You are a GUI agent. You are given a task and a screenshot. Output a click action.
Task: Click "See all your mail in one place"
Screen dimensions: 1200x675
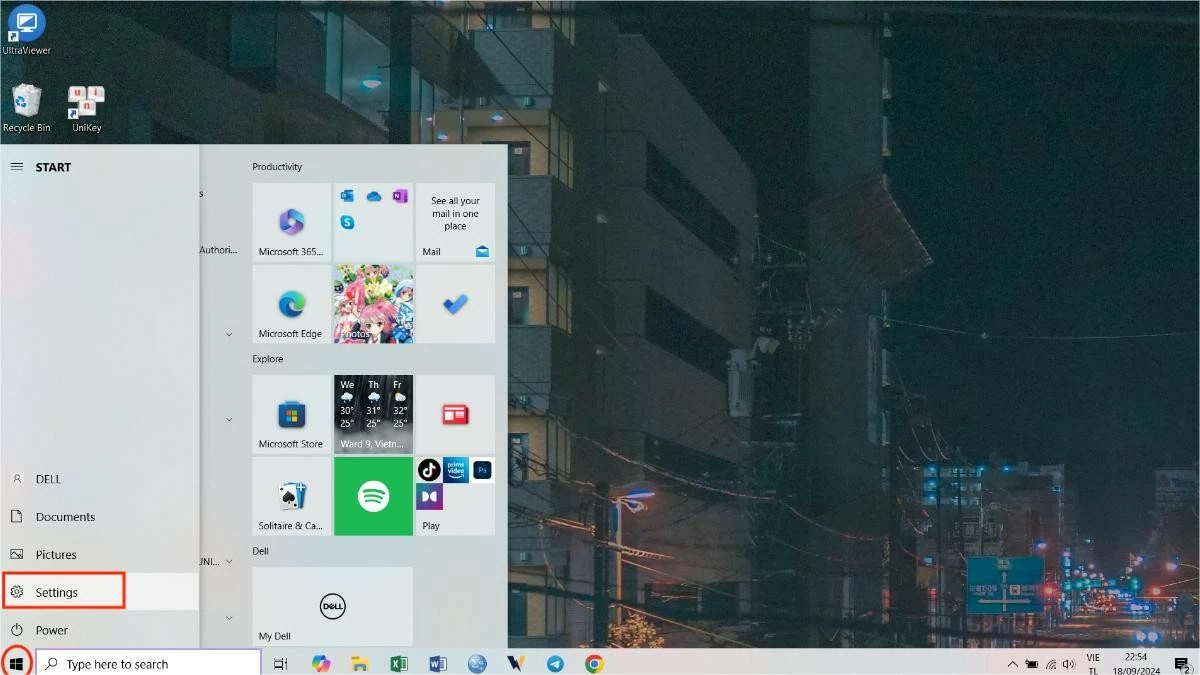pos(455,213)
